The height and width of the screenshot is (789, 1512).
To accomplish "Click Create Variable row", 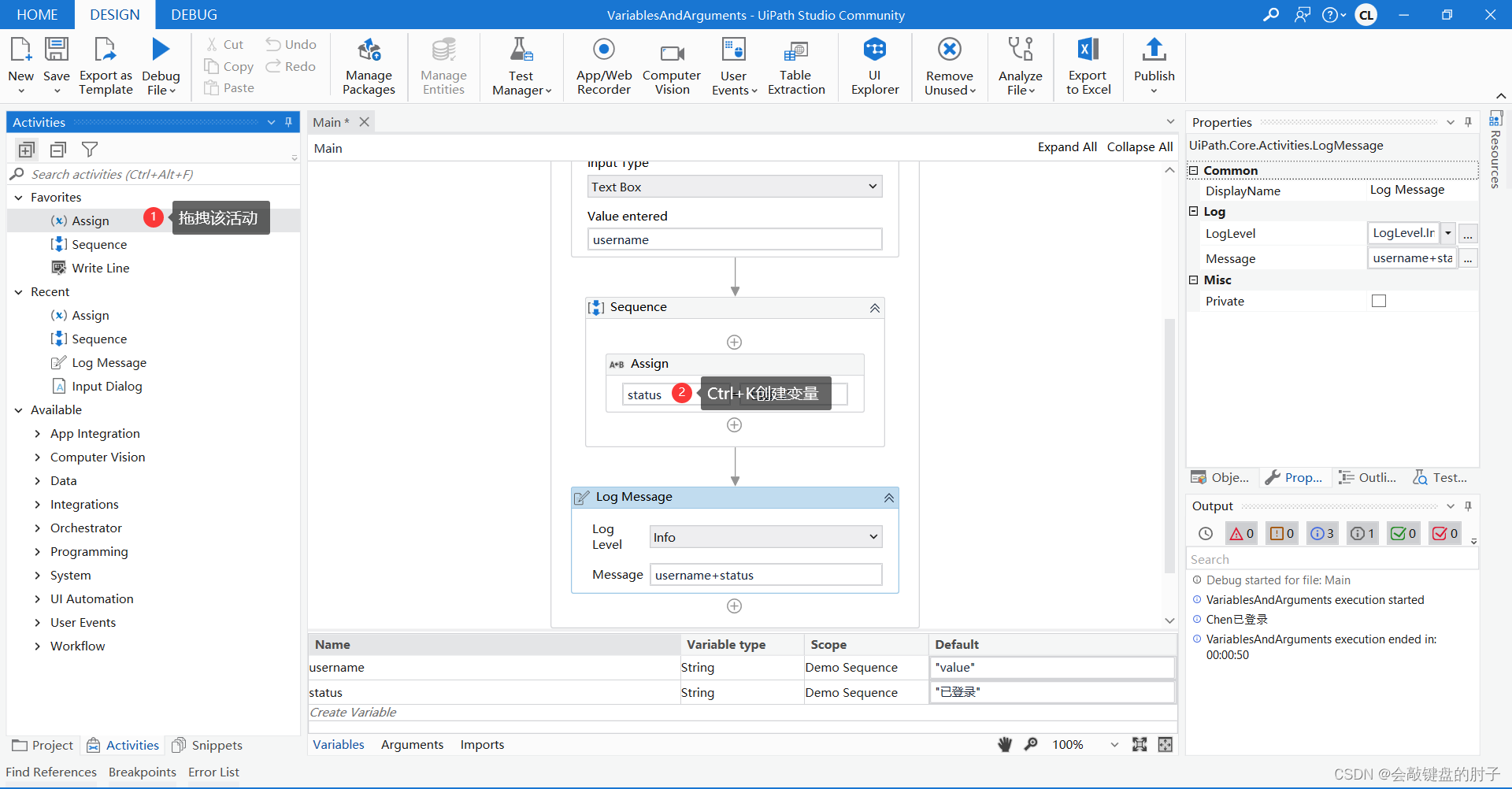I will [742, 713].
